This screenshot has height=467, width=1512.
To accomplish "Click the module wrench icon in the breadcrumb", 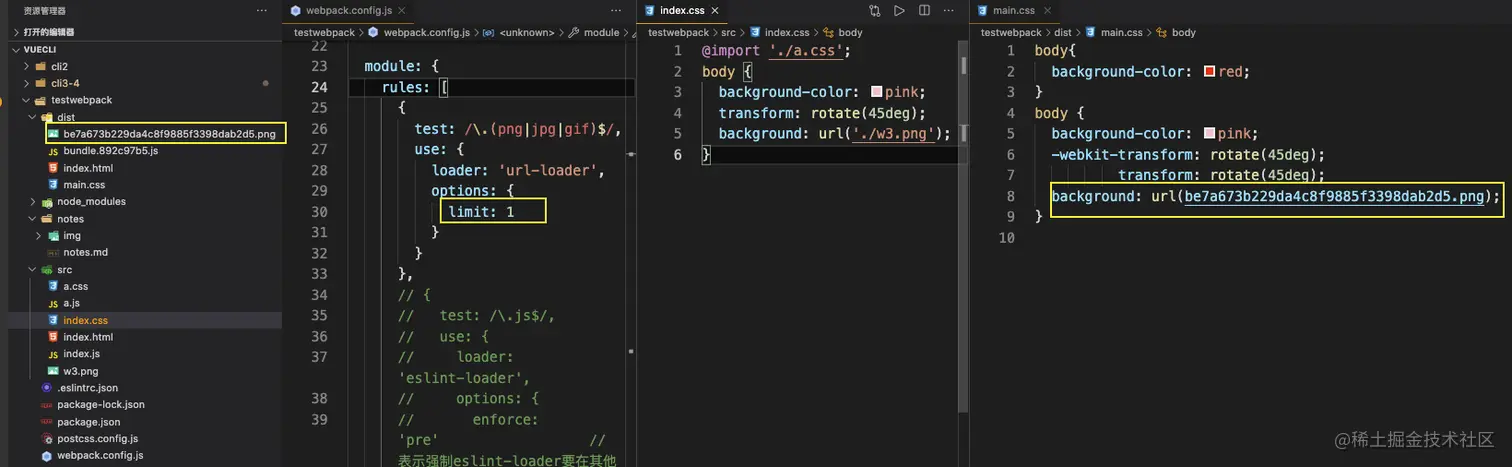I will point(574,32).
